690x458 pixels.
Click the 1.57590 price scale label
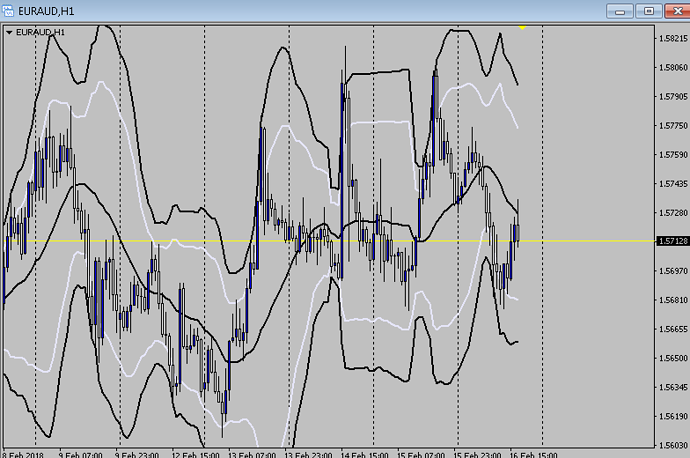coord(673,154)
